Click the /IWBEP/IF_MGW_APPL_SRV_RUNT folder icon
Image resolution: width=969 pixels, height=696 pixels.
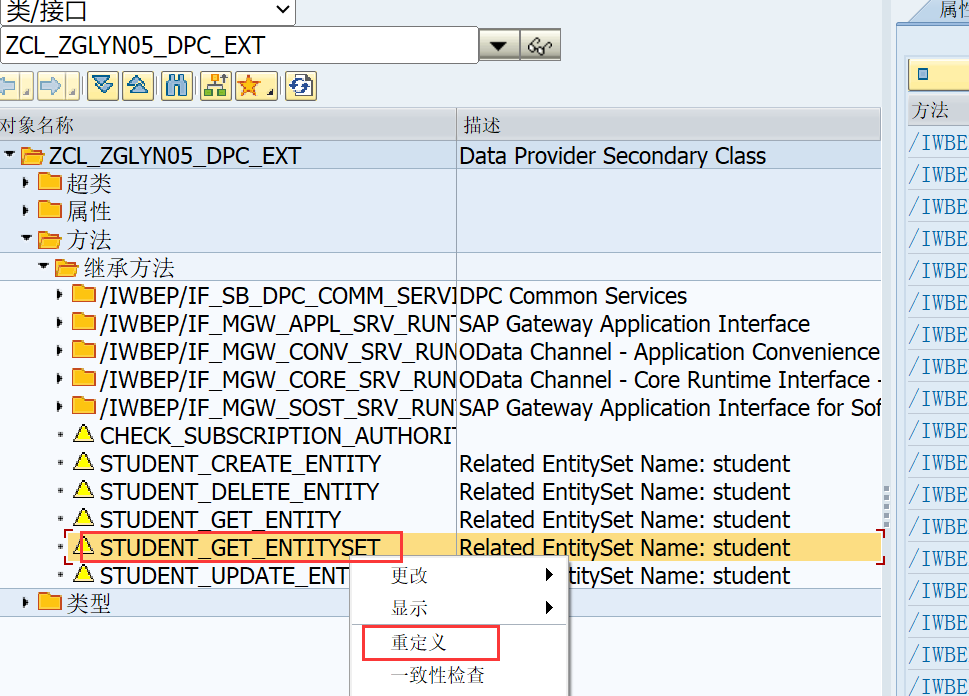(x=83, y=321)
